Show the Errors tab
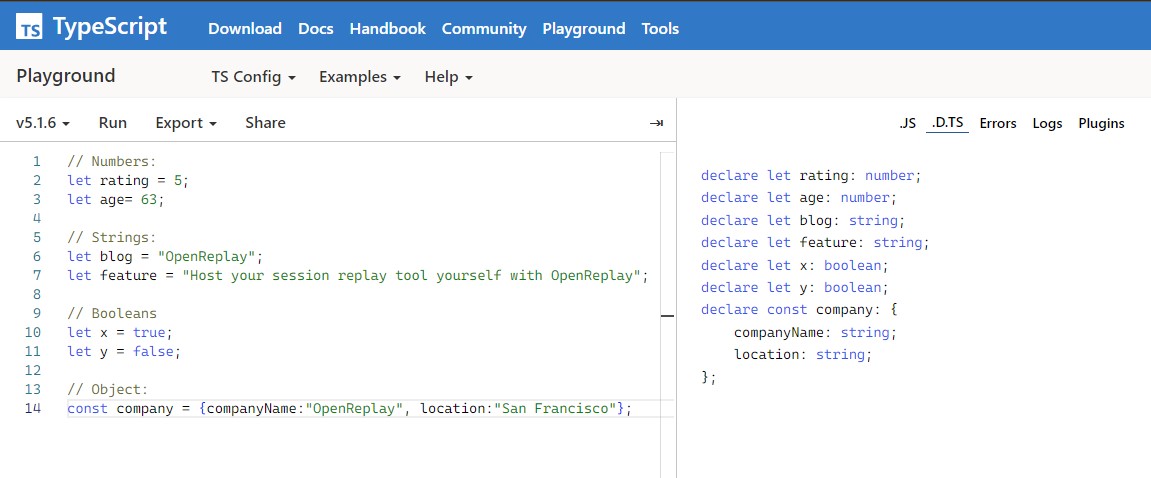Image resolution: width=1151 pixels, height=478 pixels. (998, 123)
